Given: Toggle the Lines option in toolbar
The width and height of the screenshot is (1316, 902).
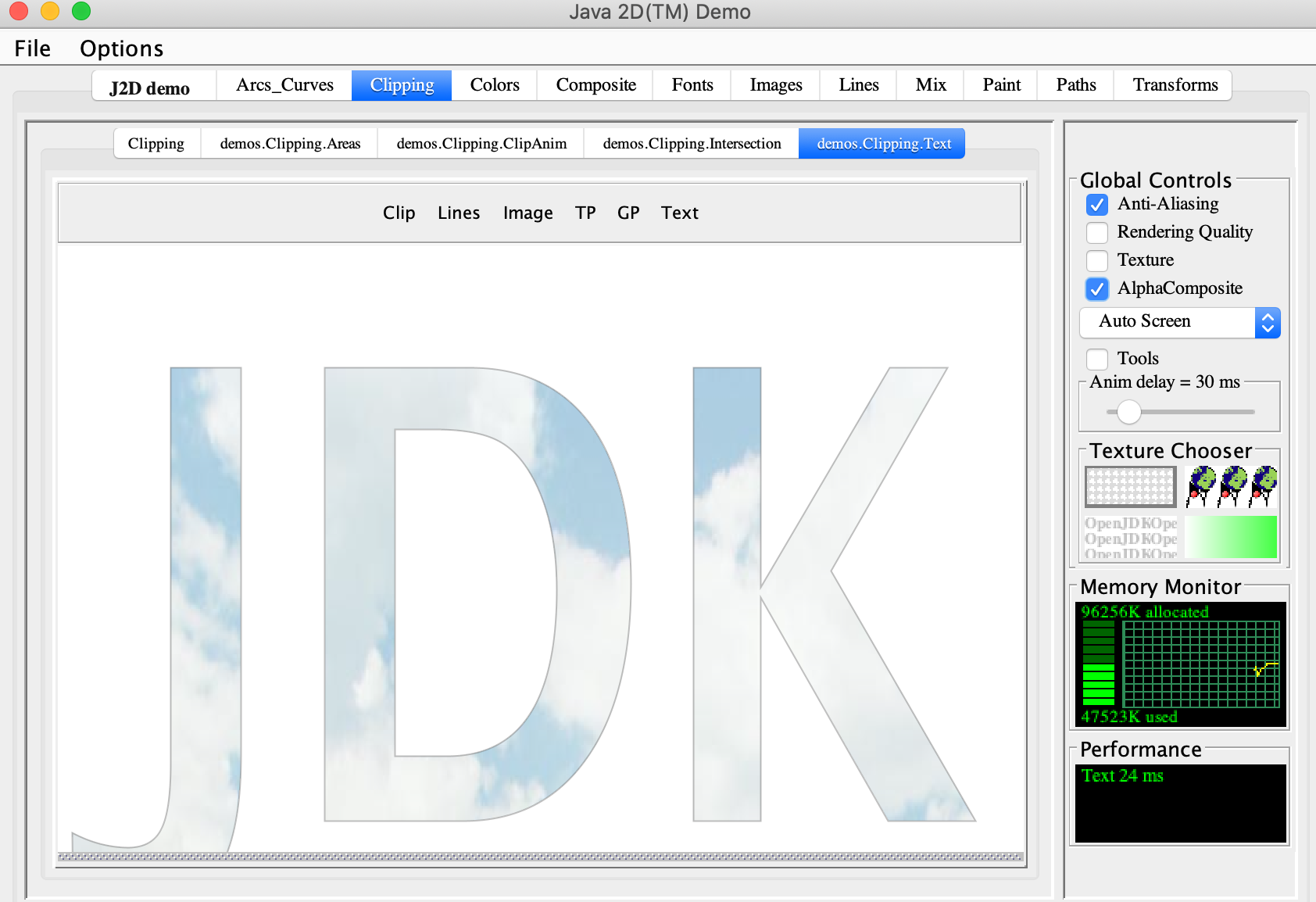Looking at the screenshot, I should coord(459,213).
